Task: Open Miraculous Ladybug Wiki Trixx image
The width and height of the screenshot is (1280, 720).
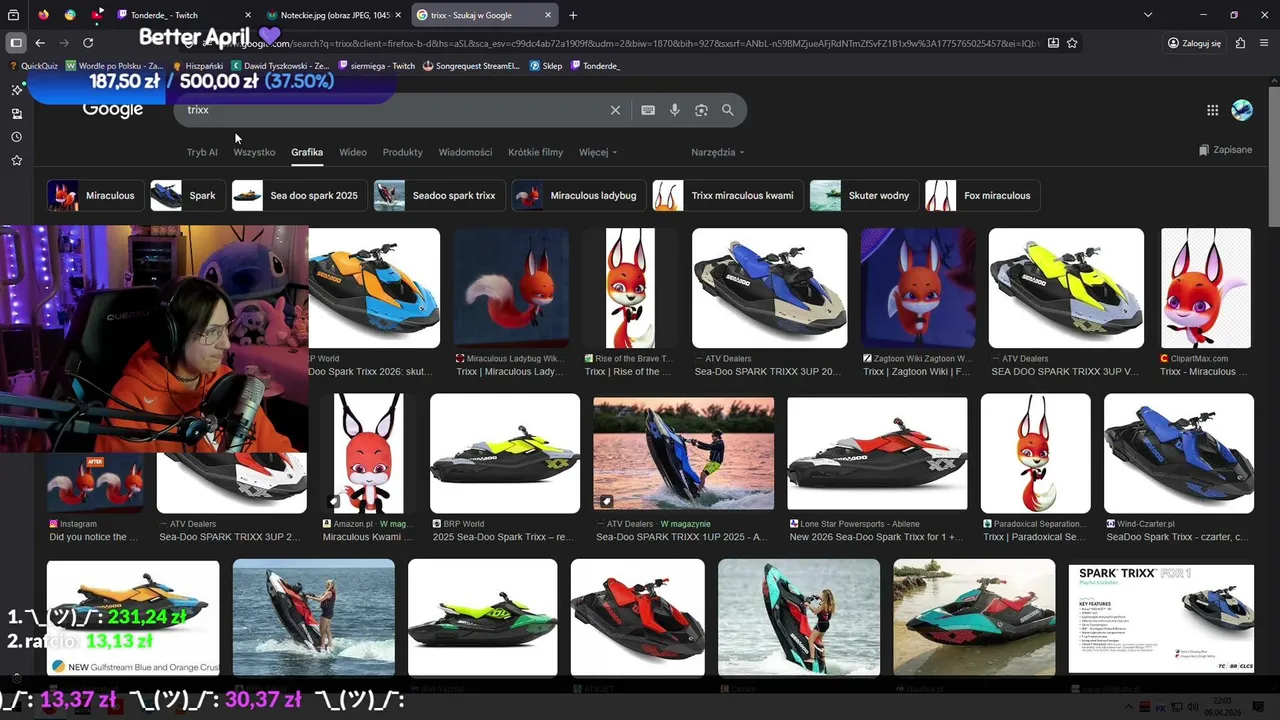Action: pos(511,288)
